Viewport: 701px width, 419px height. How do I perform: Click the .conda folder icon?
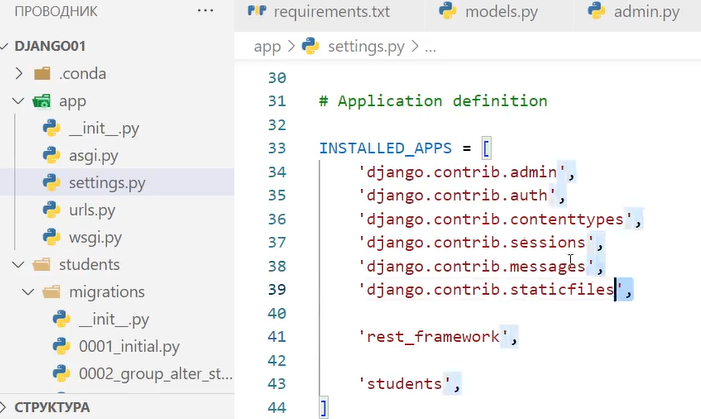(42, 73)
